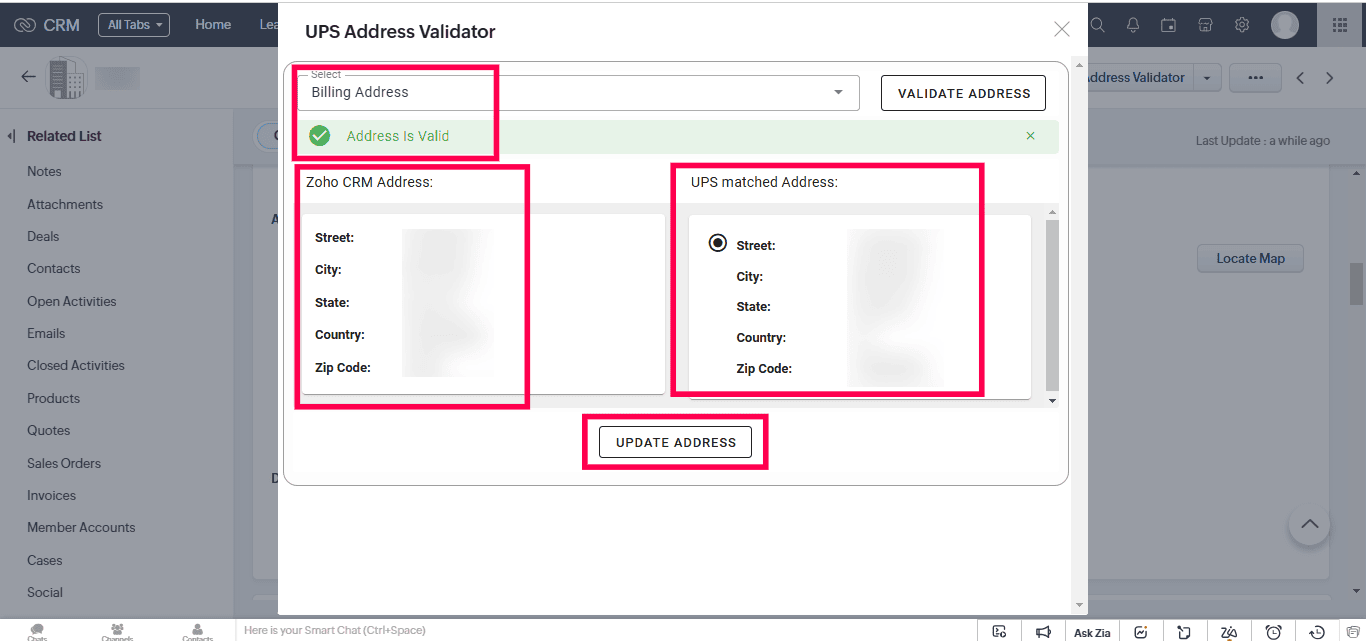Click the UPDATE ADDRESS button
Screen dimensions: 1366x641
click(675, 442)
